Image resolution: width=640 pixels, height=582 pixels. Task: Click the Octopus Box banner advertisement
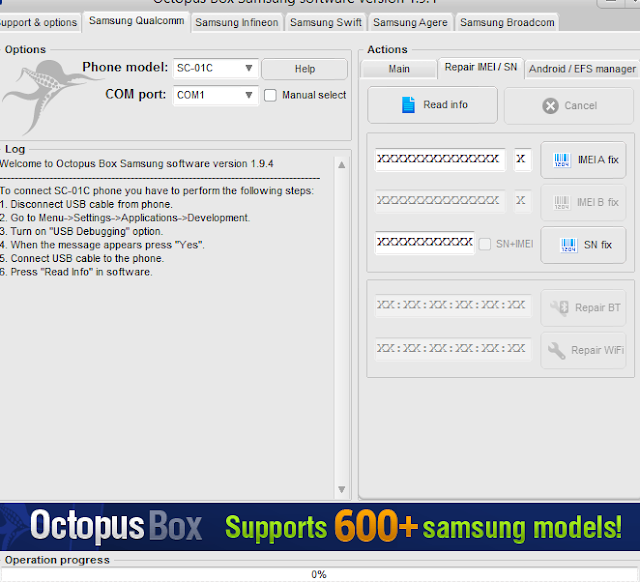pyautogui.click(x=319, y=526)
